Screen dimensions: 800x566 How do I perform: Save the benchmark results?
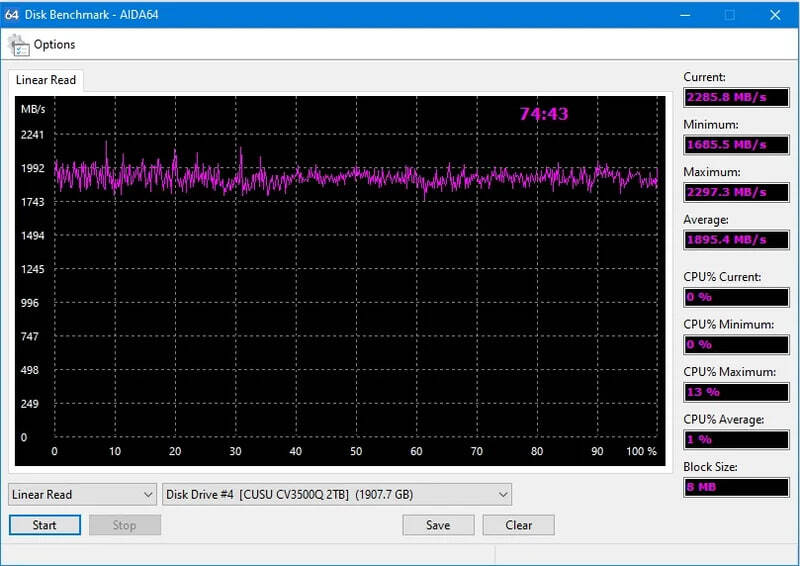[438, 525]
